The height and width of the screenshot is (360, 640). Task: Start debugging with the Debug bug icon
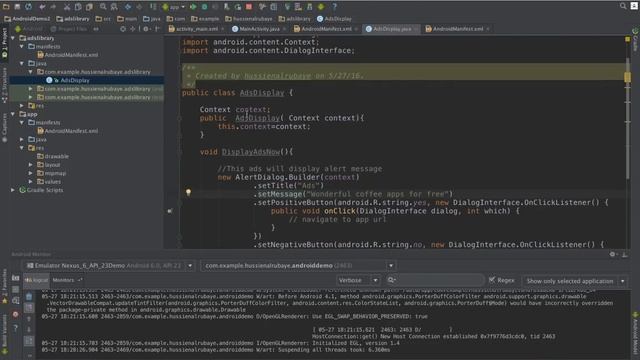(x=204, y=7)
